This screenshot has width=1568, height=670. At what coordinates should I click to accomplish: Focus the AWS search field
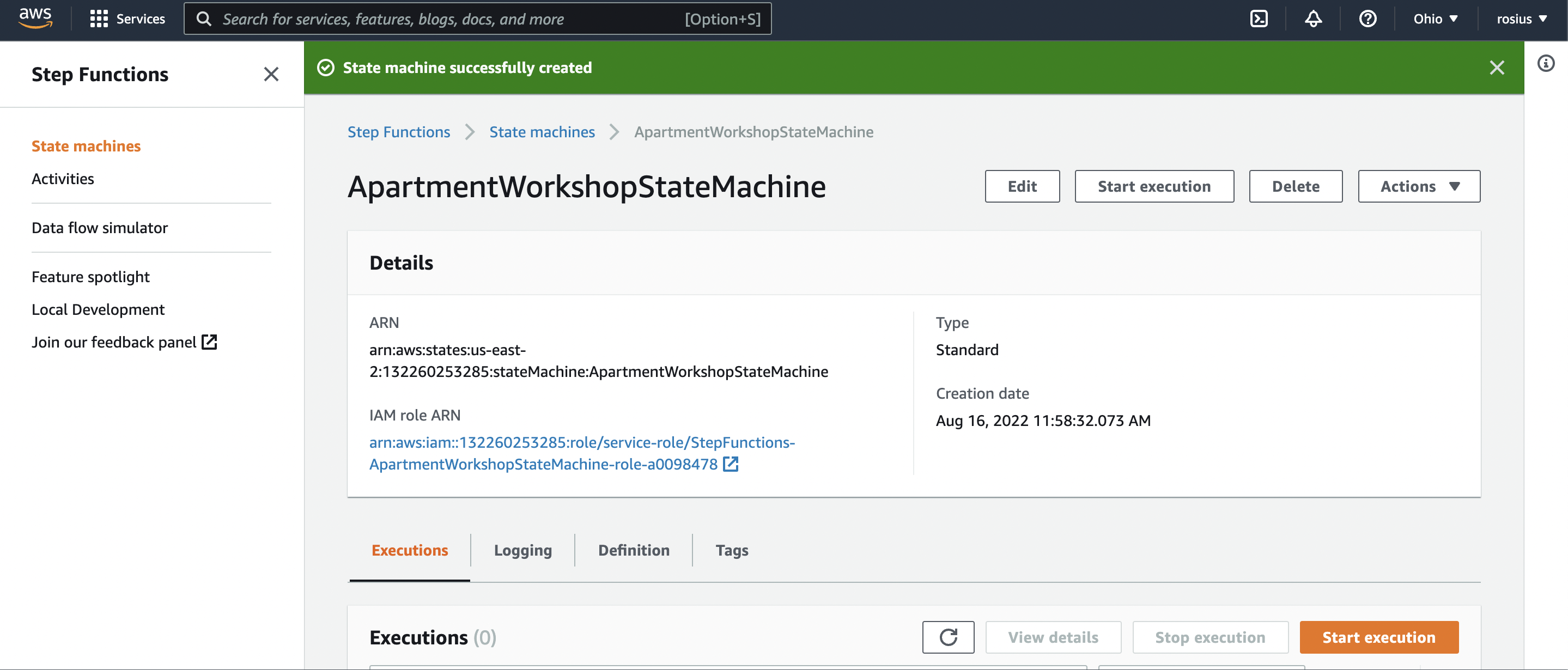(x=478, y=19)
